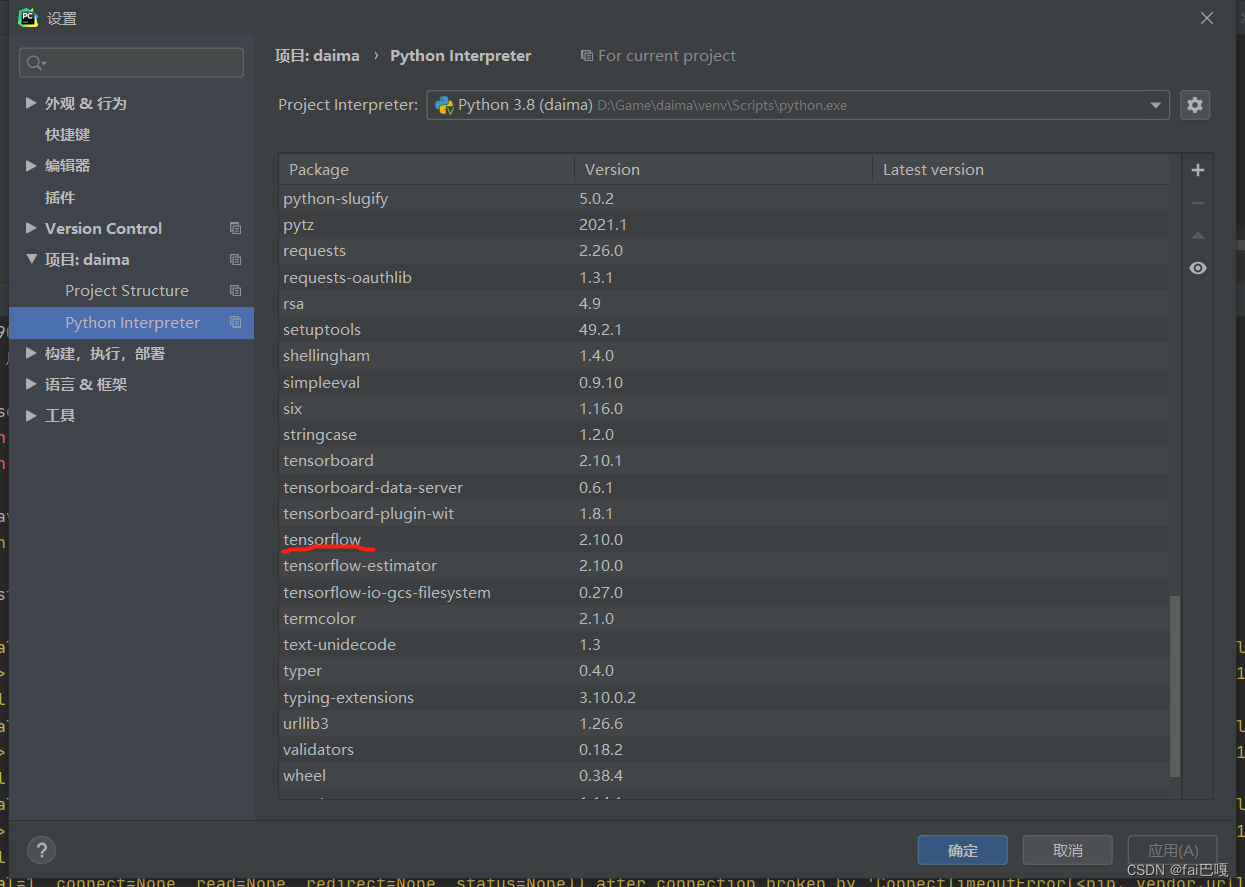Click the upgrade package arrow icon

[x=1197, y=236]
